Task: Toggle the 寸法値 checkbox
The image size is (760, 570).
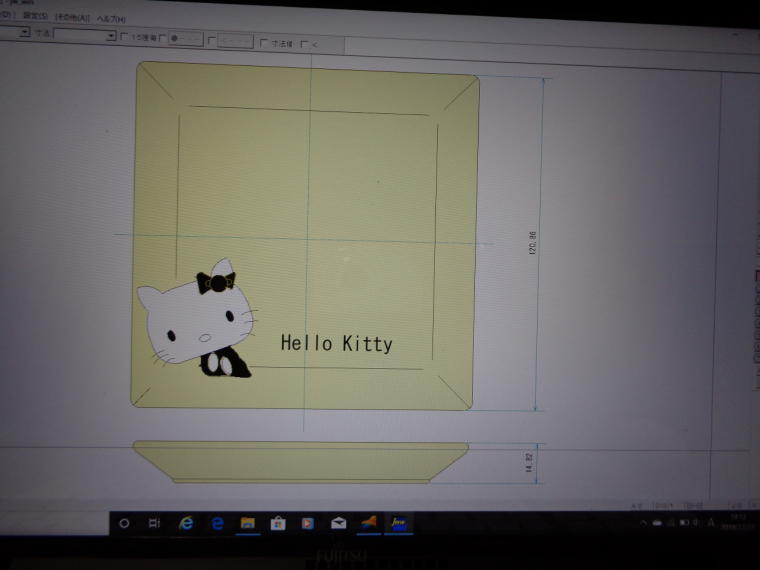Action: coord(264,43)
